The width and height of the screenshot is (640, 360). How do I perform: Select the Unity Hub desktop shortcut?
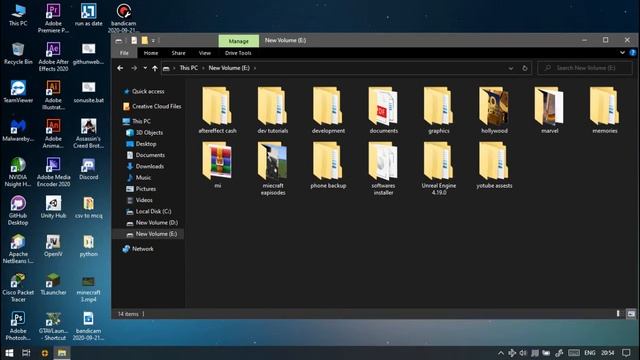[x=53, y=207]
